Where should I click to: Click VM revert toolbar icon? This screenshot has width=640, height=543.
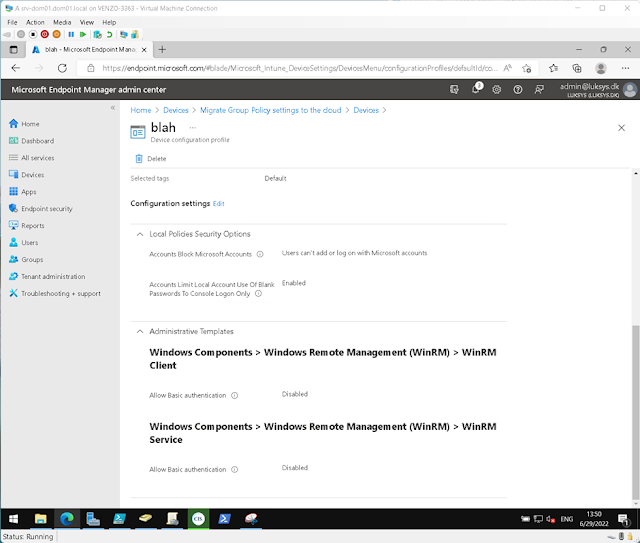[x=109, y=34]
